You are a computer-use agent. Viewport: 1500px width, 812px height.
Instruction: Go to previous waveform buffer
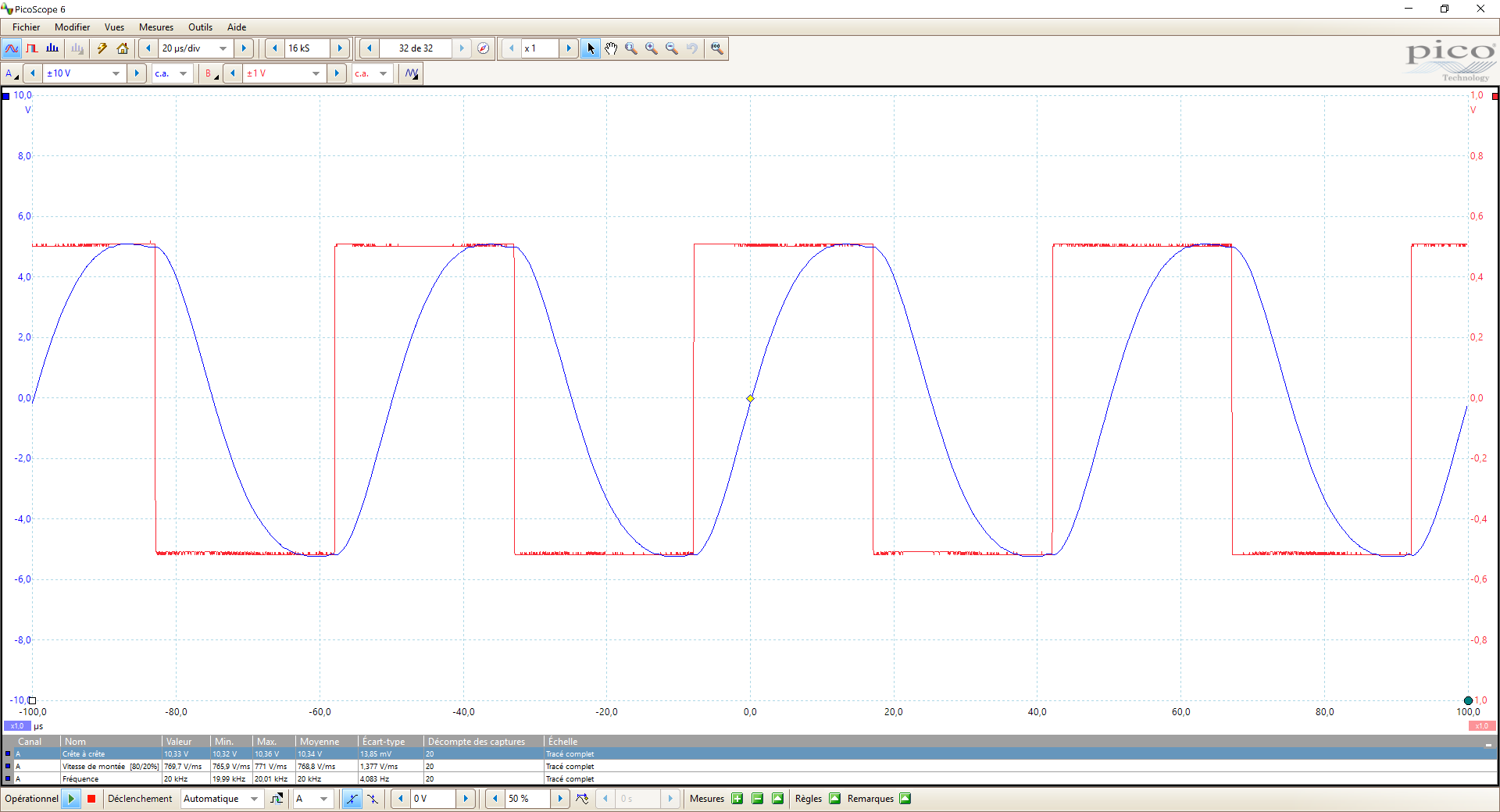point(369,48)
